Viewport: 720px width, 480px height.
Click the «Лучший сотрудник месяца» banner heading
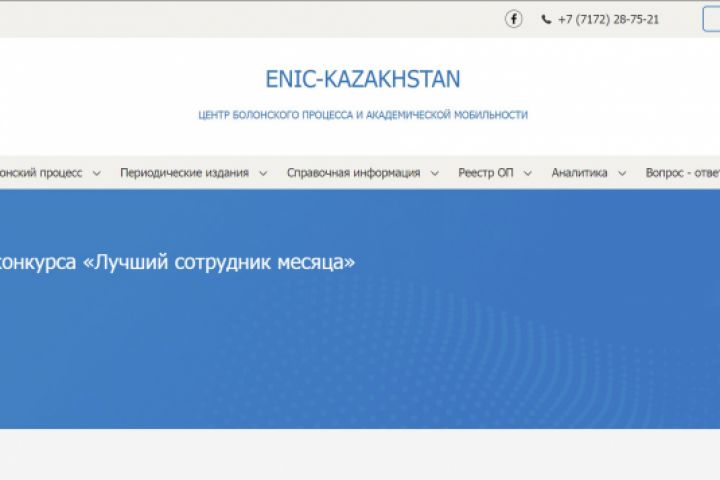177,262
